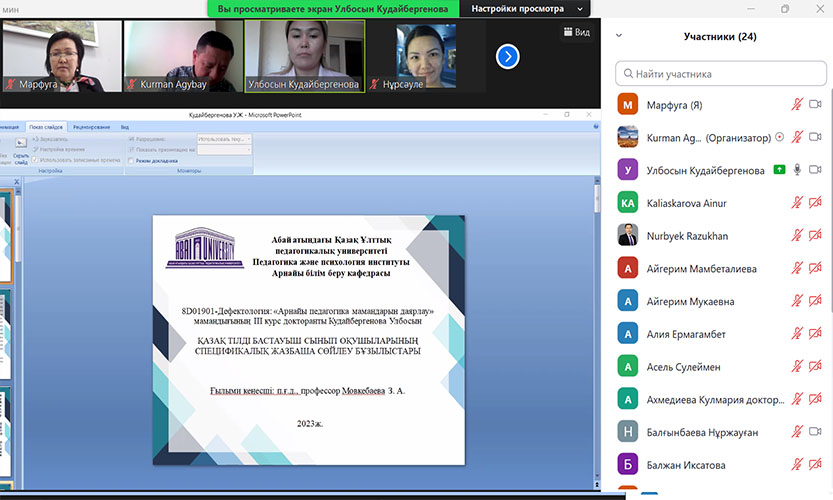Show next video thumbnails with the blue arrow

(508, 56)
